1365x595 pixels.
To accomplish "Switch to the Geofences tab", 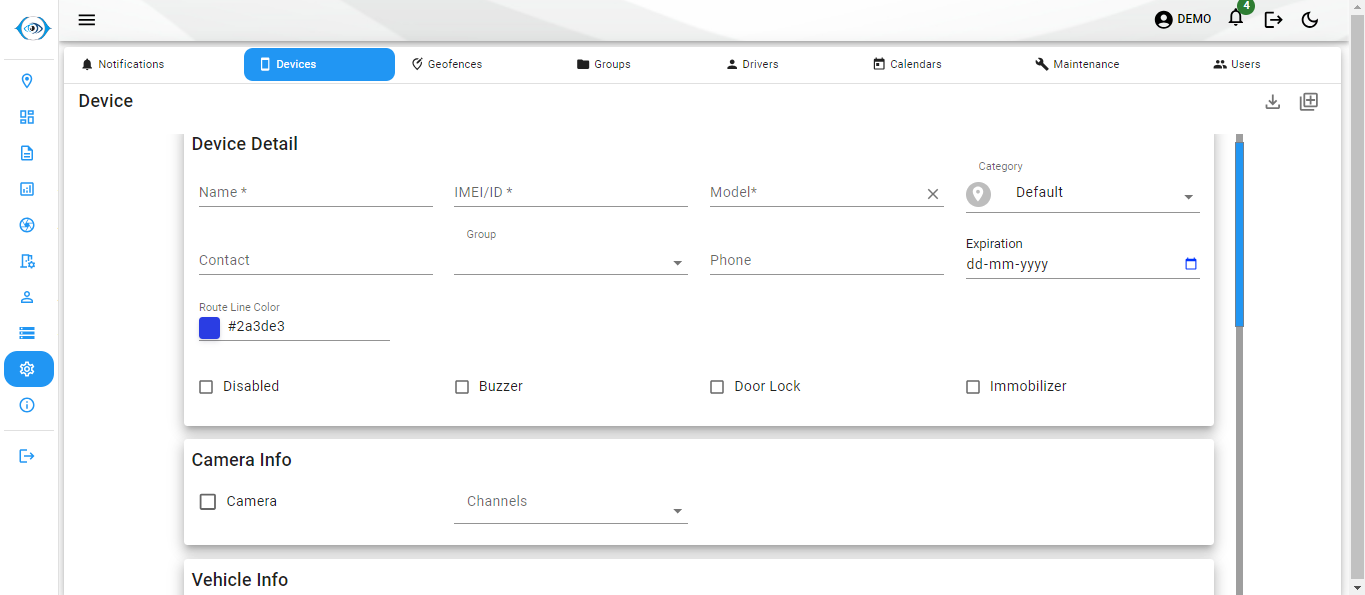I will pos(447,63).
